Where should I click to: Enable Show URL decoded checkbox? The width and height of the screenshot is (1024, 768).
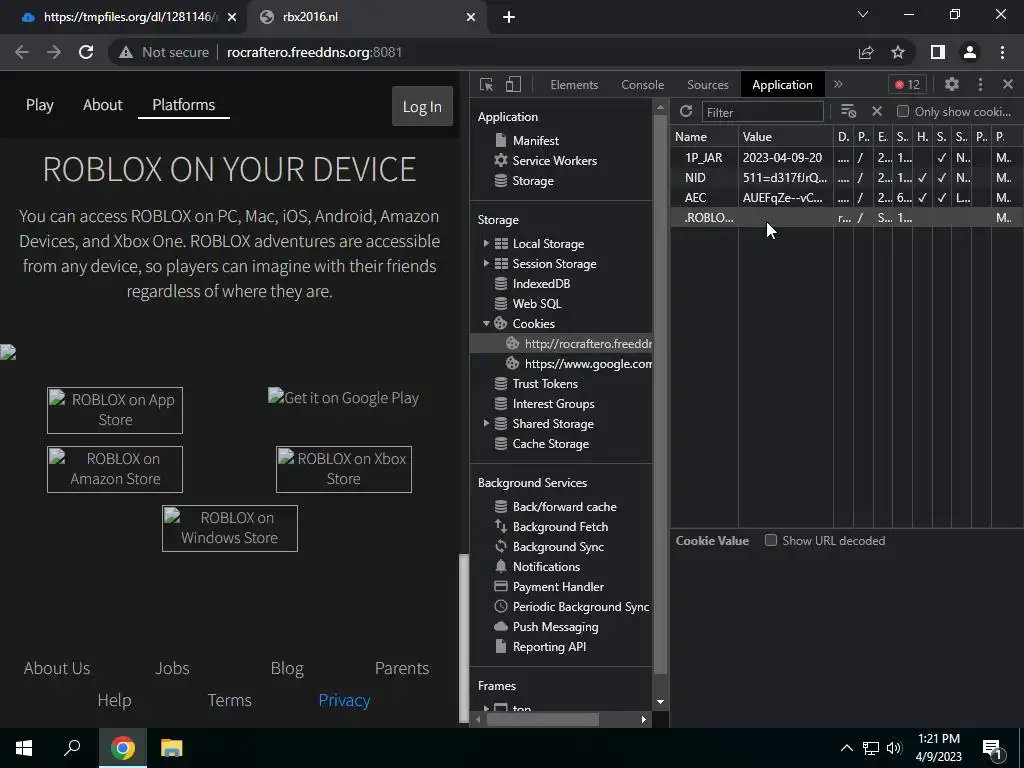771,540
